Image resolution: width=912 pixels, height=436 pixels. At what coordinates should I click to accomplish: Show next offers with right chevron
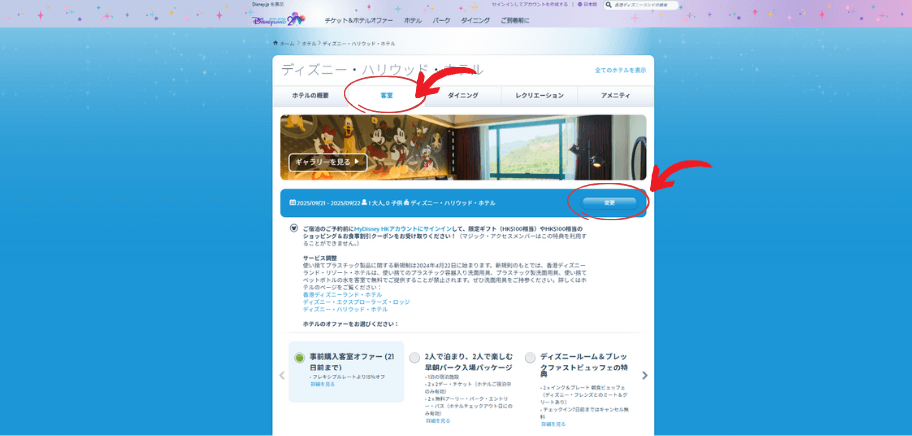point(644,376)
